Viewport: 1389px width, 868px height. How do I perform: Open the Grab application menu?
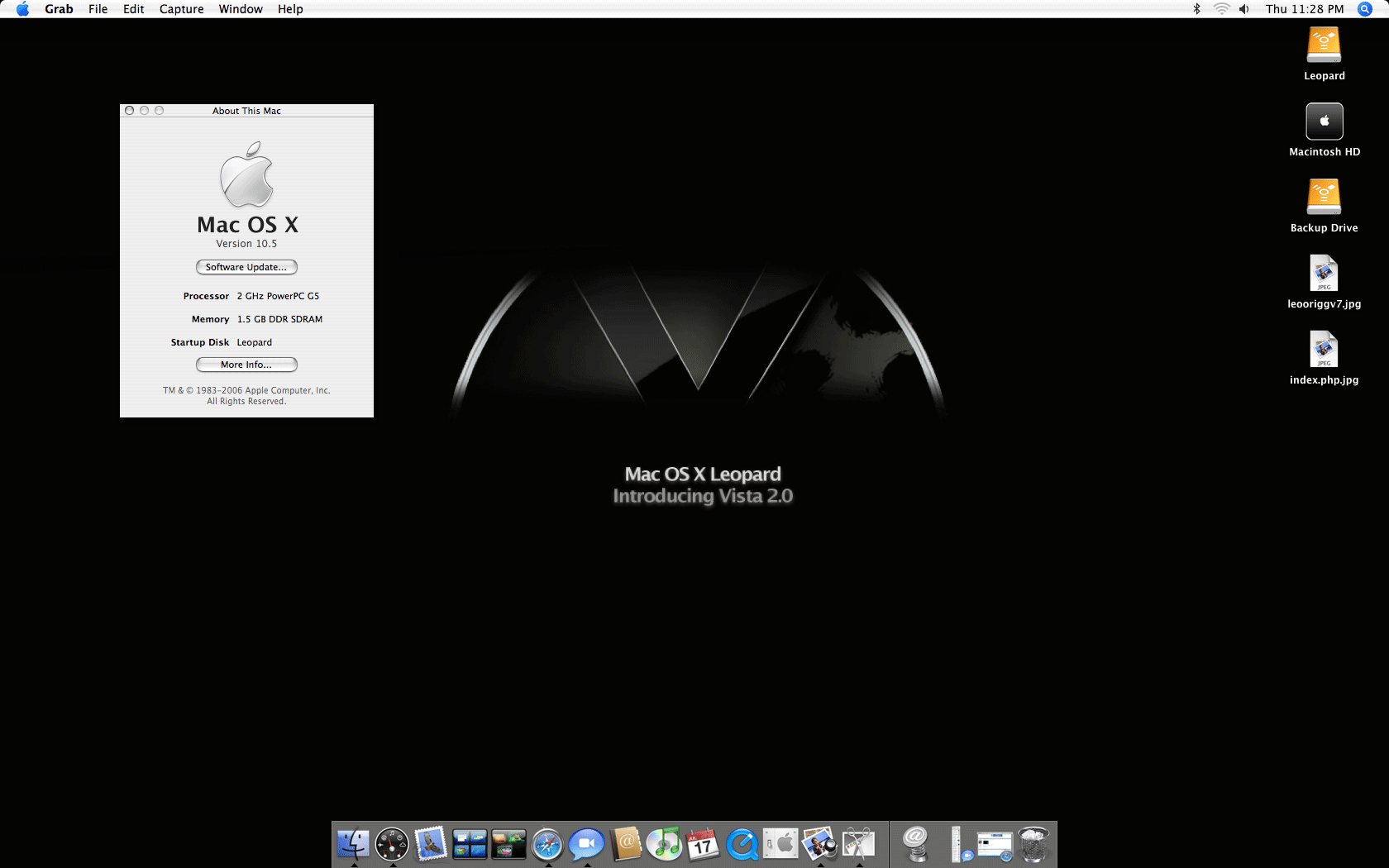coord(59,9)
